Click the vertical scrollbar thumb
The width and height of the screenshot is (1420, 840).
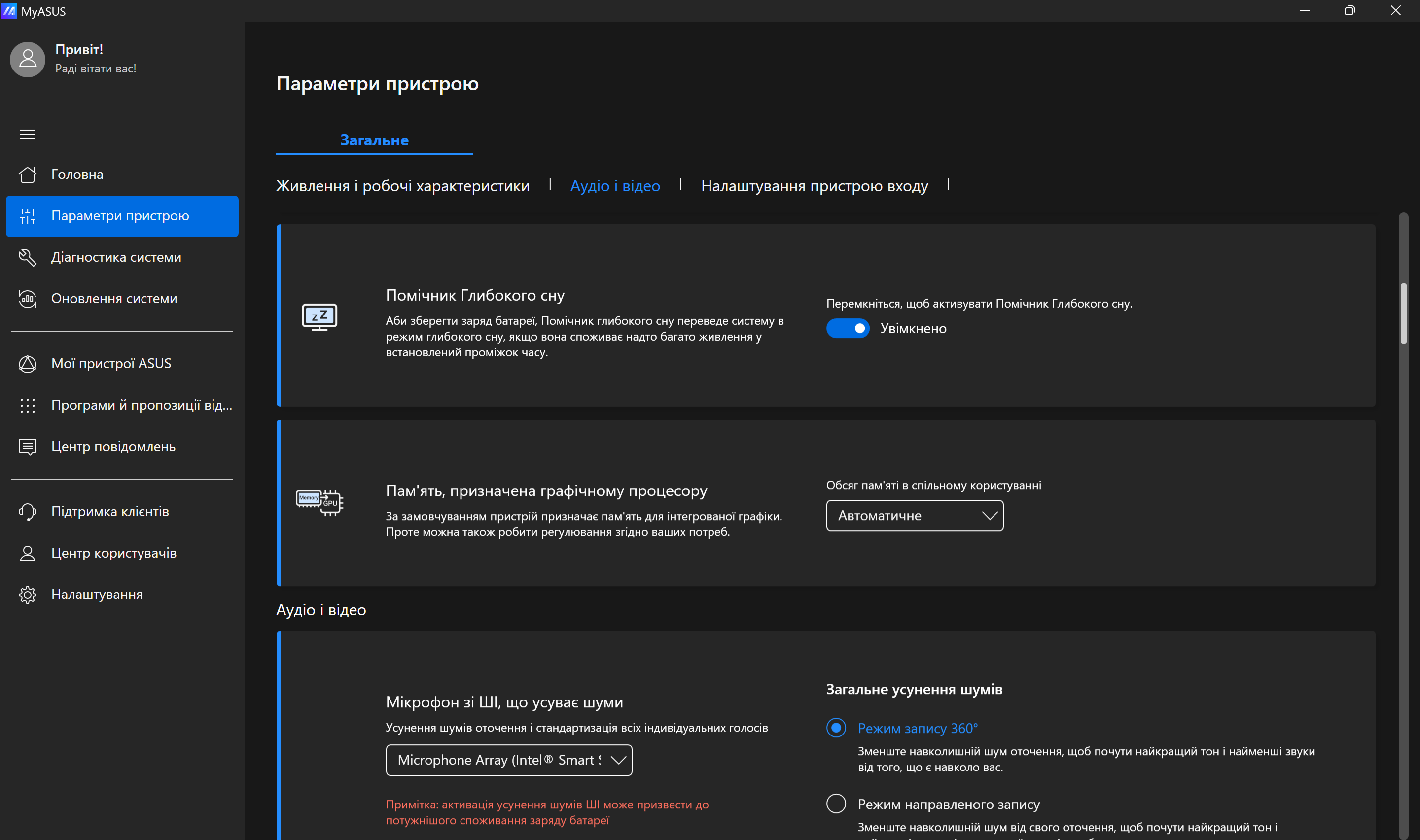pyautogui.click(x=1403, y=313)
